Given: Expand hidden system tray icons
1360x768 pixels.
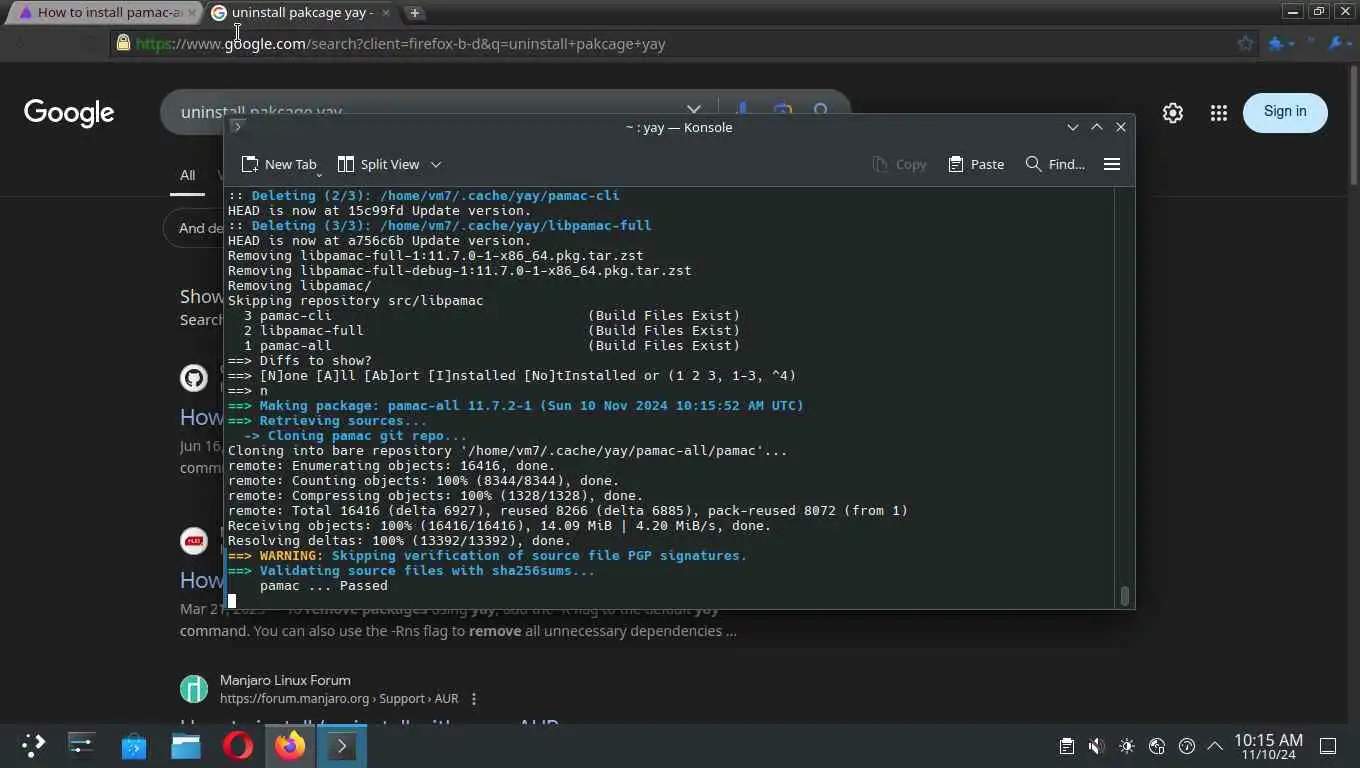Looking at the screenshot, I should tap(1215, 746).
